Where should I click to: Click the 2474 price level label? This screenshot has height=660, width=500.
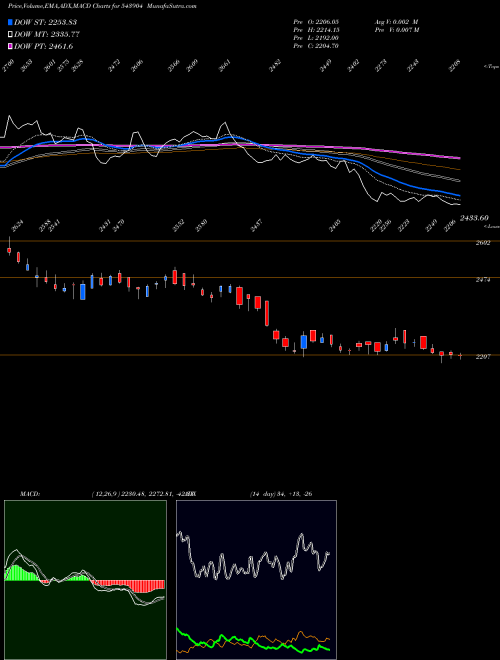coord(483,279)
